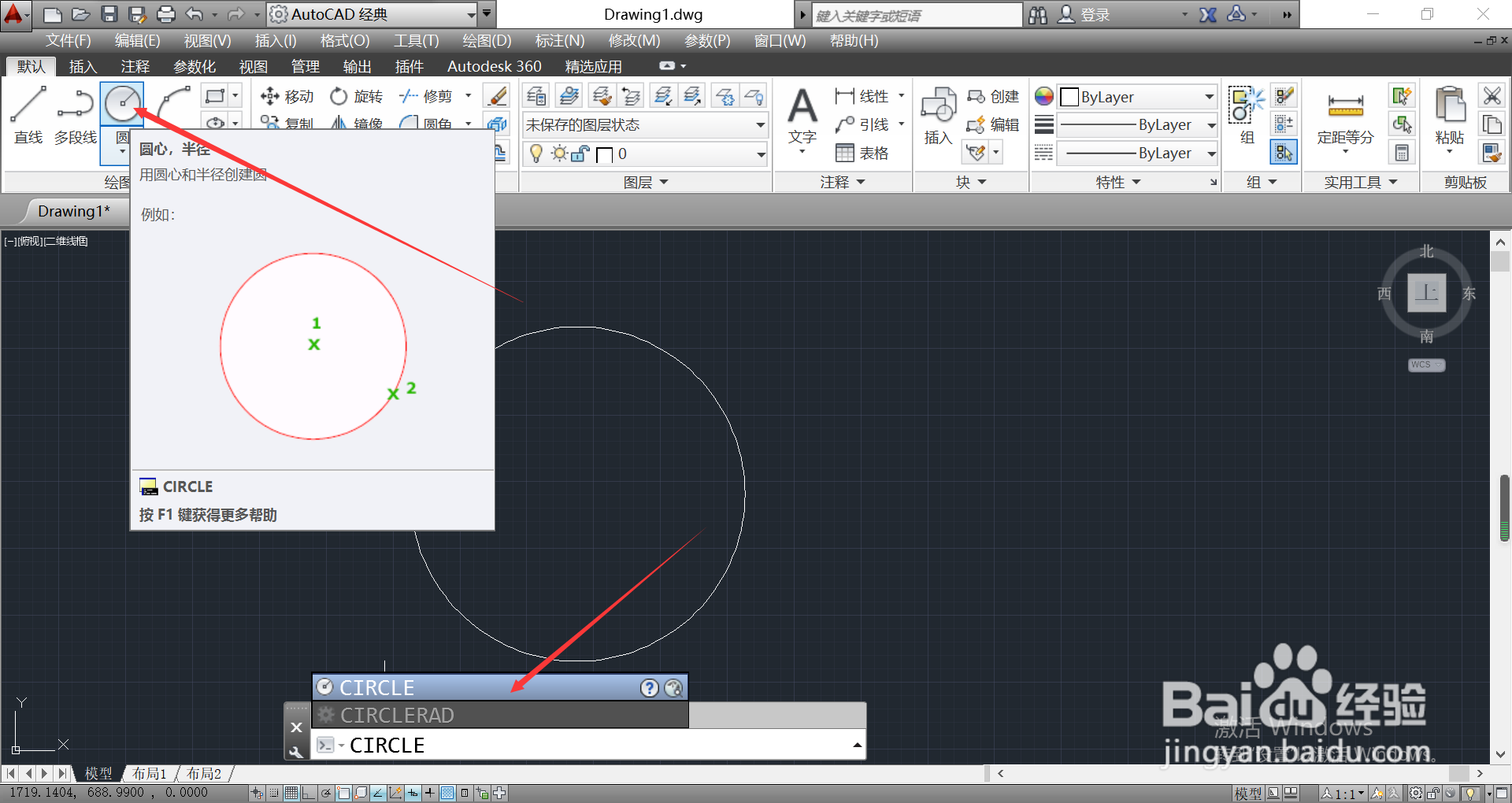Expand the 注释 panel
Screen dimensions: 1512x803
point(843,182)
